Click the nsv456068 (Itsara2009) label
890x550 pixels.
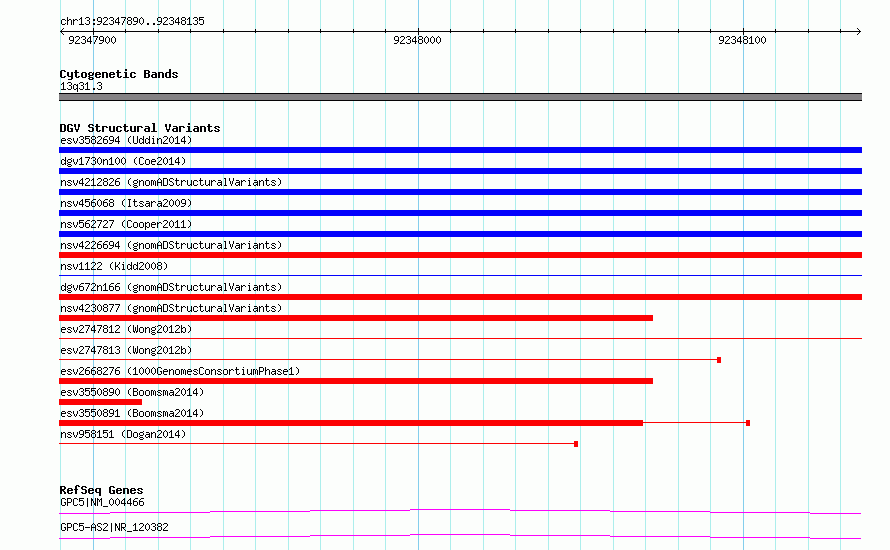[126, 203]
